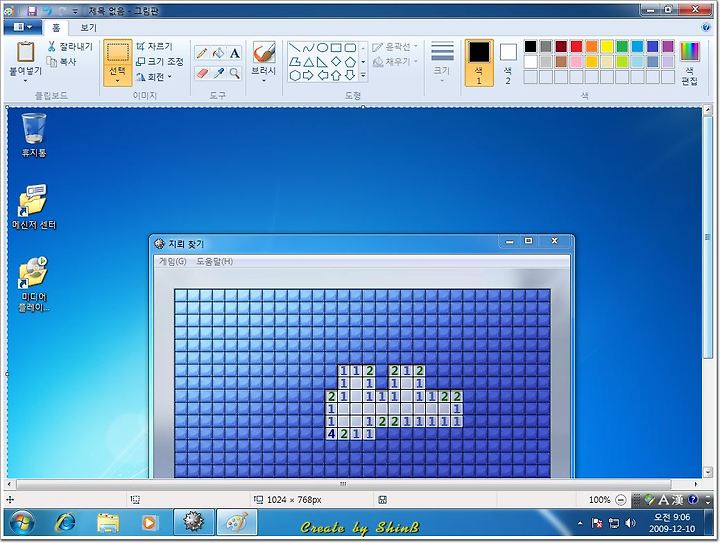Choose the Diamond shape
This screenshot has height=543, width=720.
coord(336,62)
